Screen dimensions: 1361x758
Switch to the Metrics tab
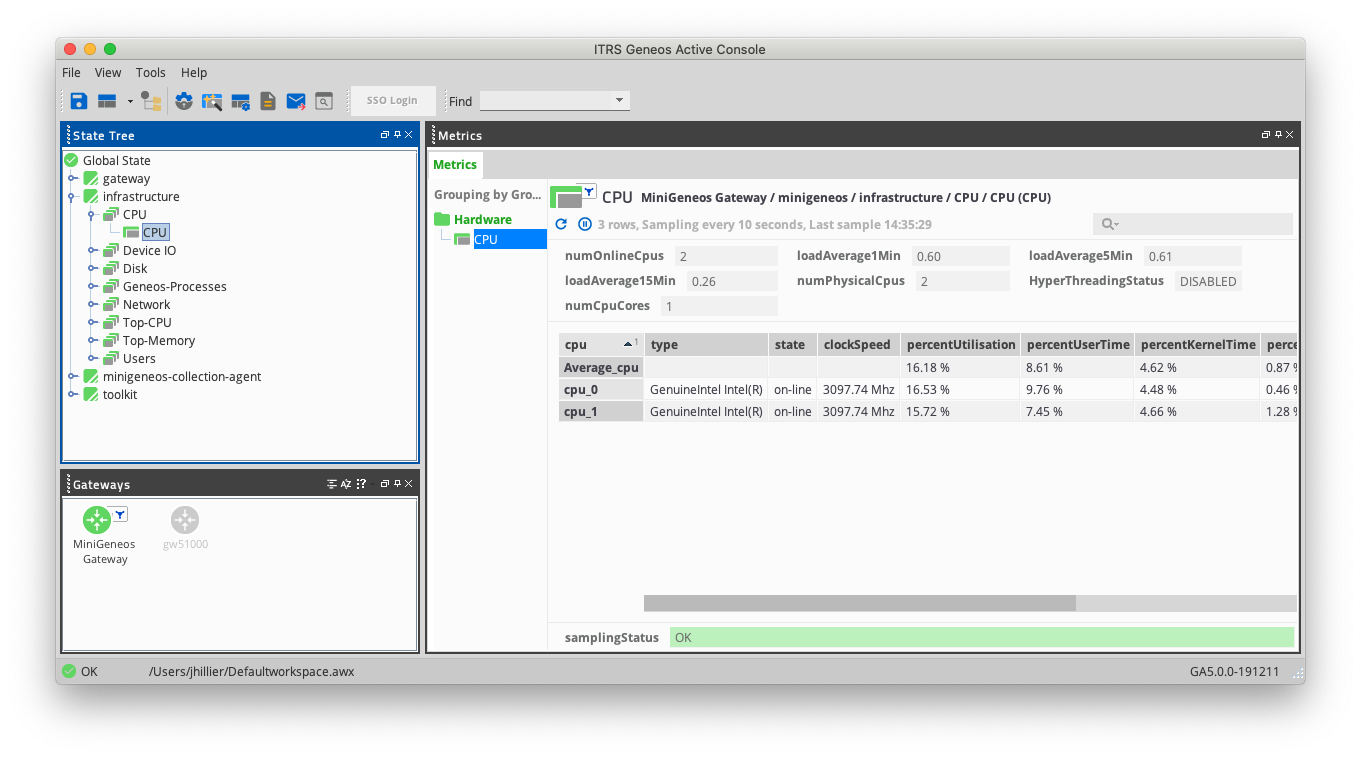[x=455, y=165]
